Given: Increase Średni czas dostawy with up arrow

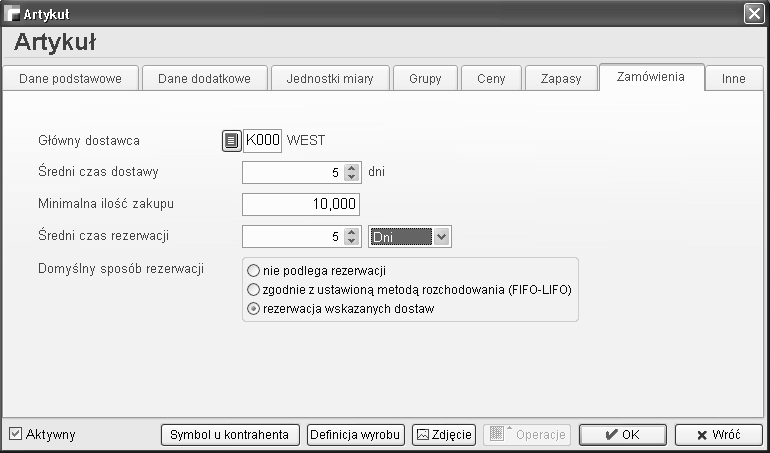Looking at the screenshot, I should (x=352, y=168).
